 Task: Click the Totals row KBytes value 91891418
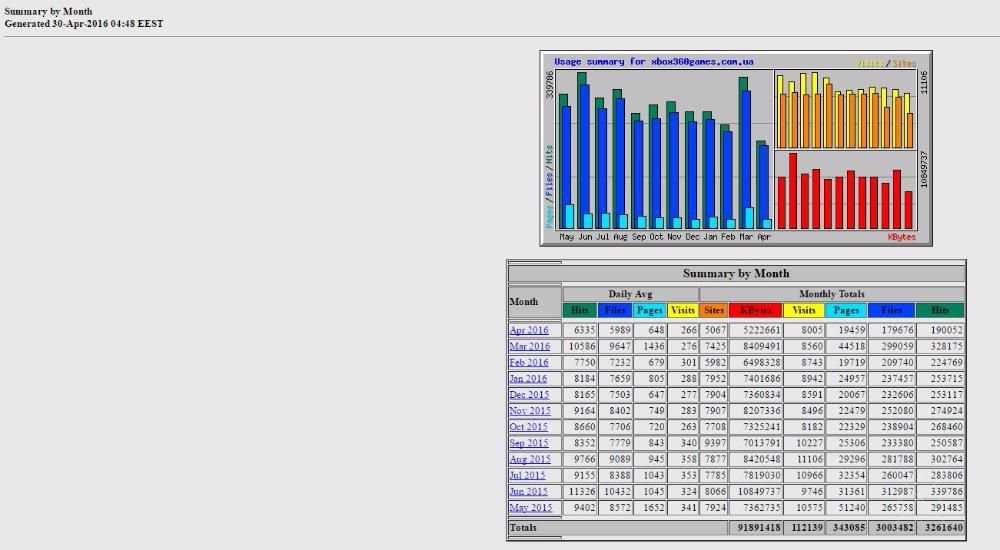click(x=756, y=528)
